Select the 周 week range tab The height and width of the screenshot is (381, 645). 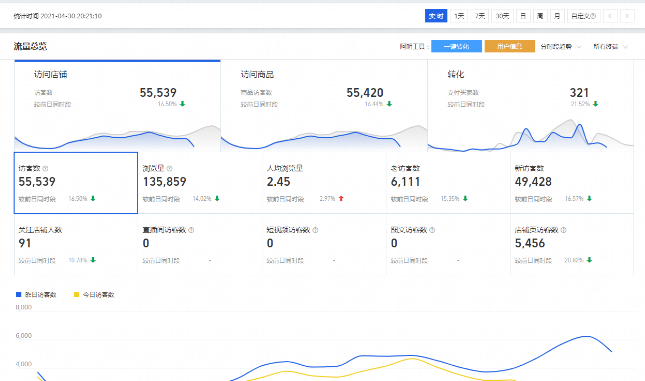(x=540, y=16)
